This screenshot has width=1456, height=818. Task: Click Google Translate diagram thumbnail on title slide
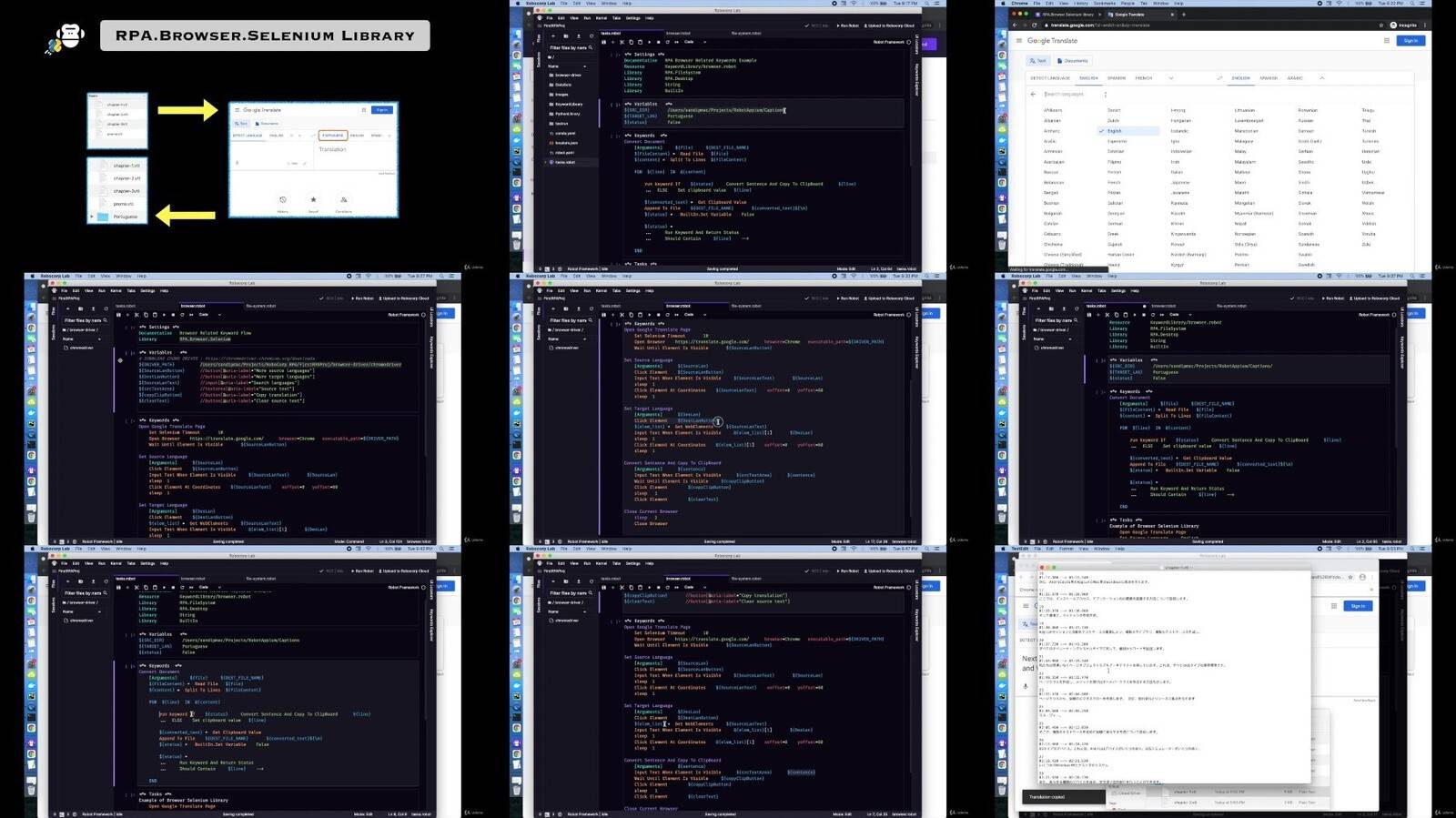tap(313, 160)
